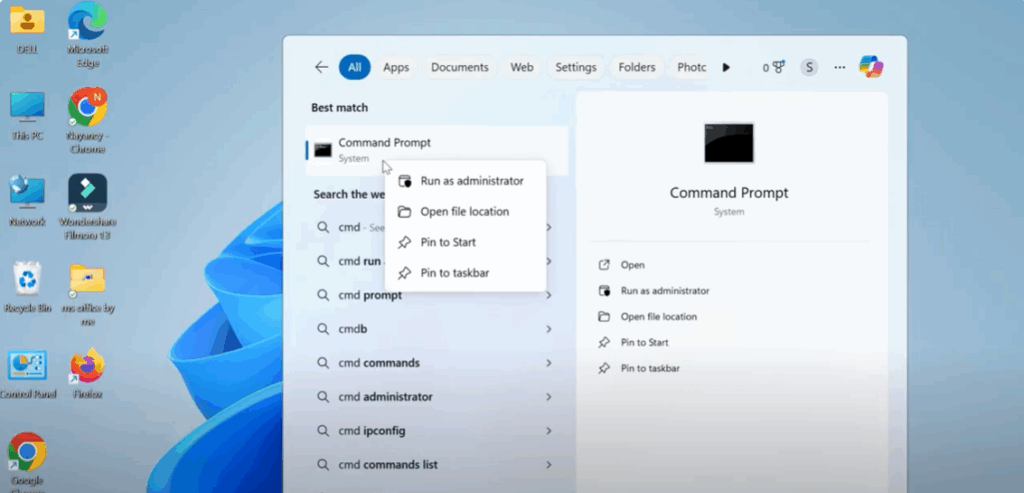Viewport: 1024px width, 493px height.
Task: Click the large Command Prompt preview thumbnail
Action: coord(729,142)
